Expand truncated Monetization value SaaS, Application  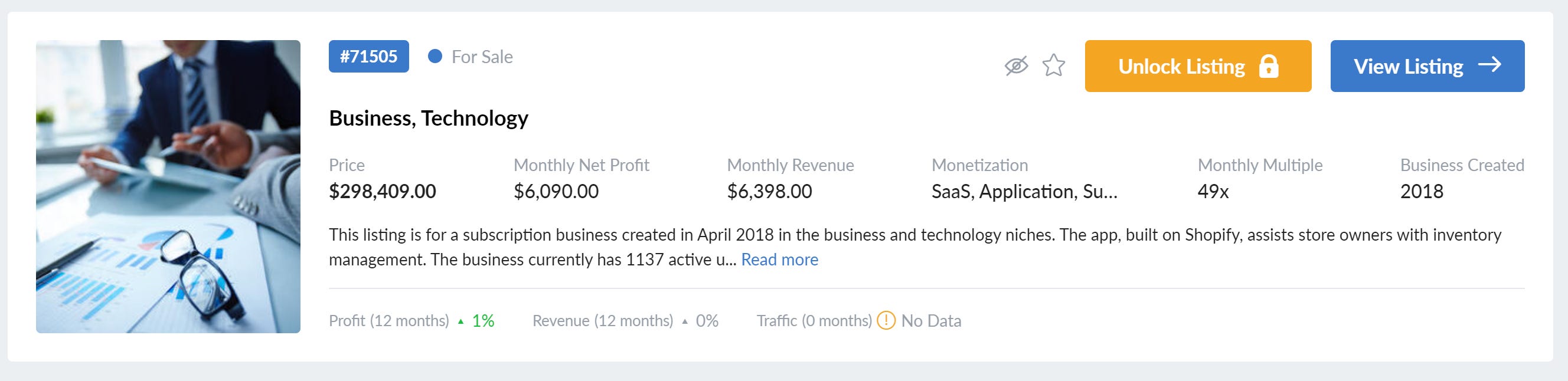pos(1024,192)
